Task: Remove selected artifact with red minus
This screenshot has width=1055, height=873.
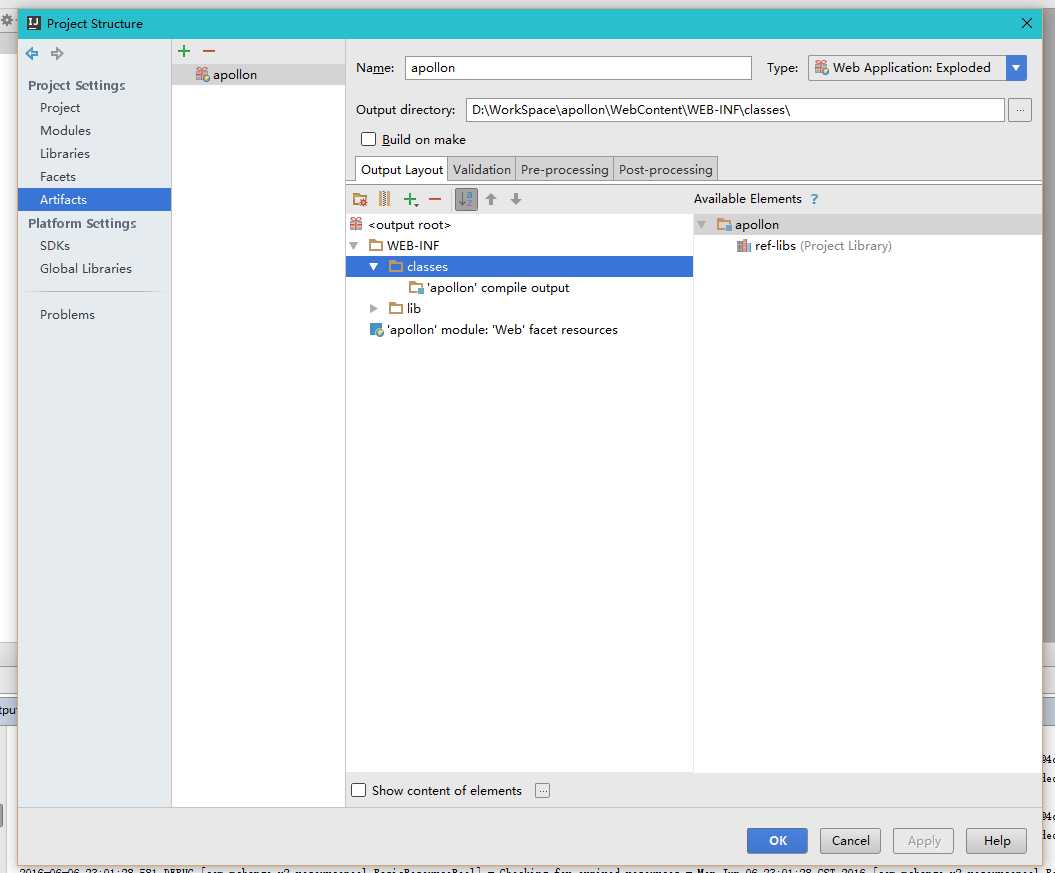Action: click(209, 50)
